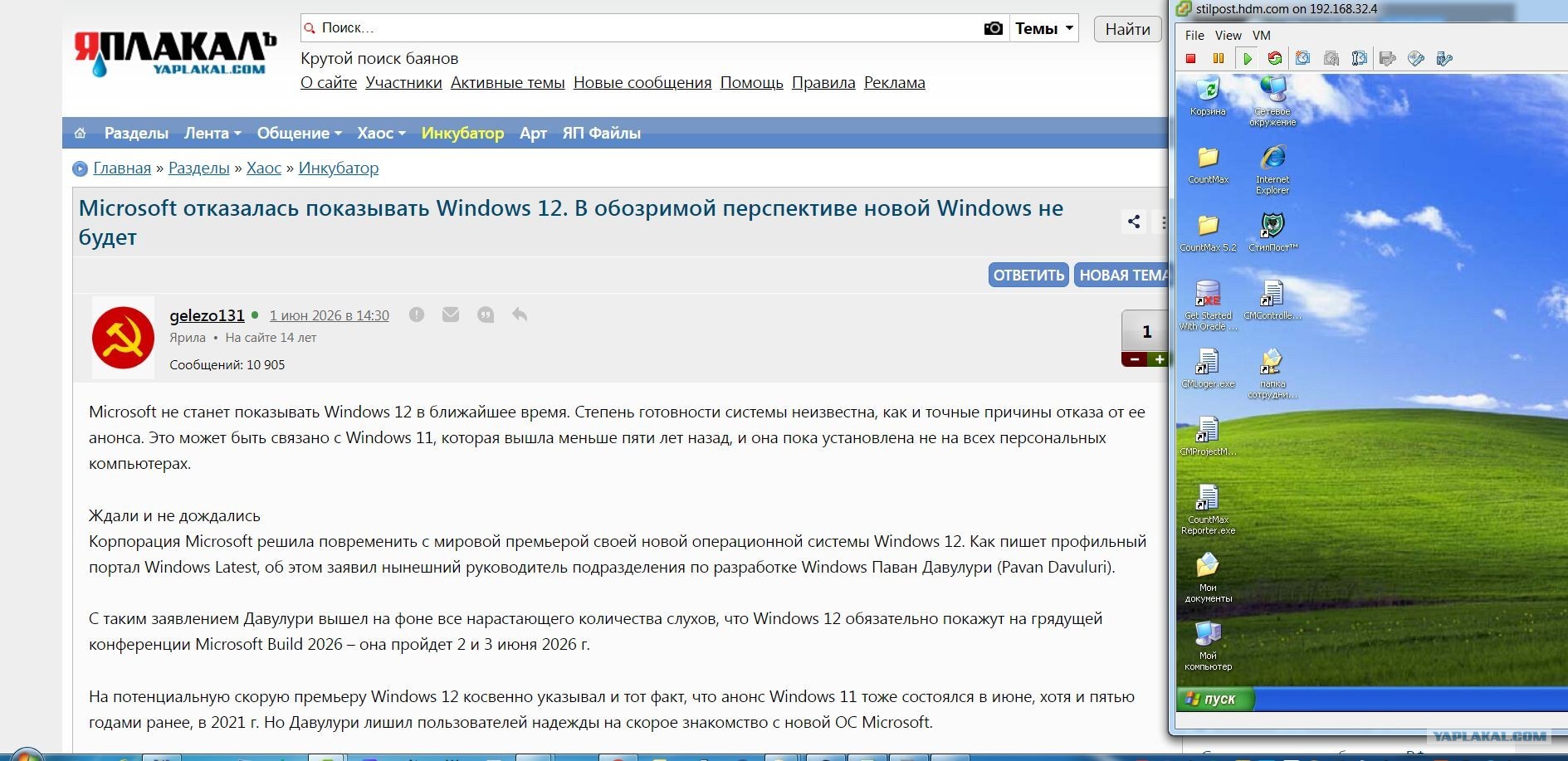
Task: Open the VM menu in the console window
Action: (1262, 35)
